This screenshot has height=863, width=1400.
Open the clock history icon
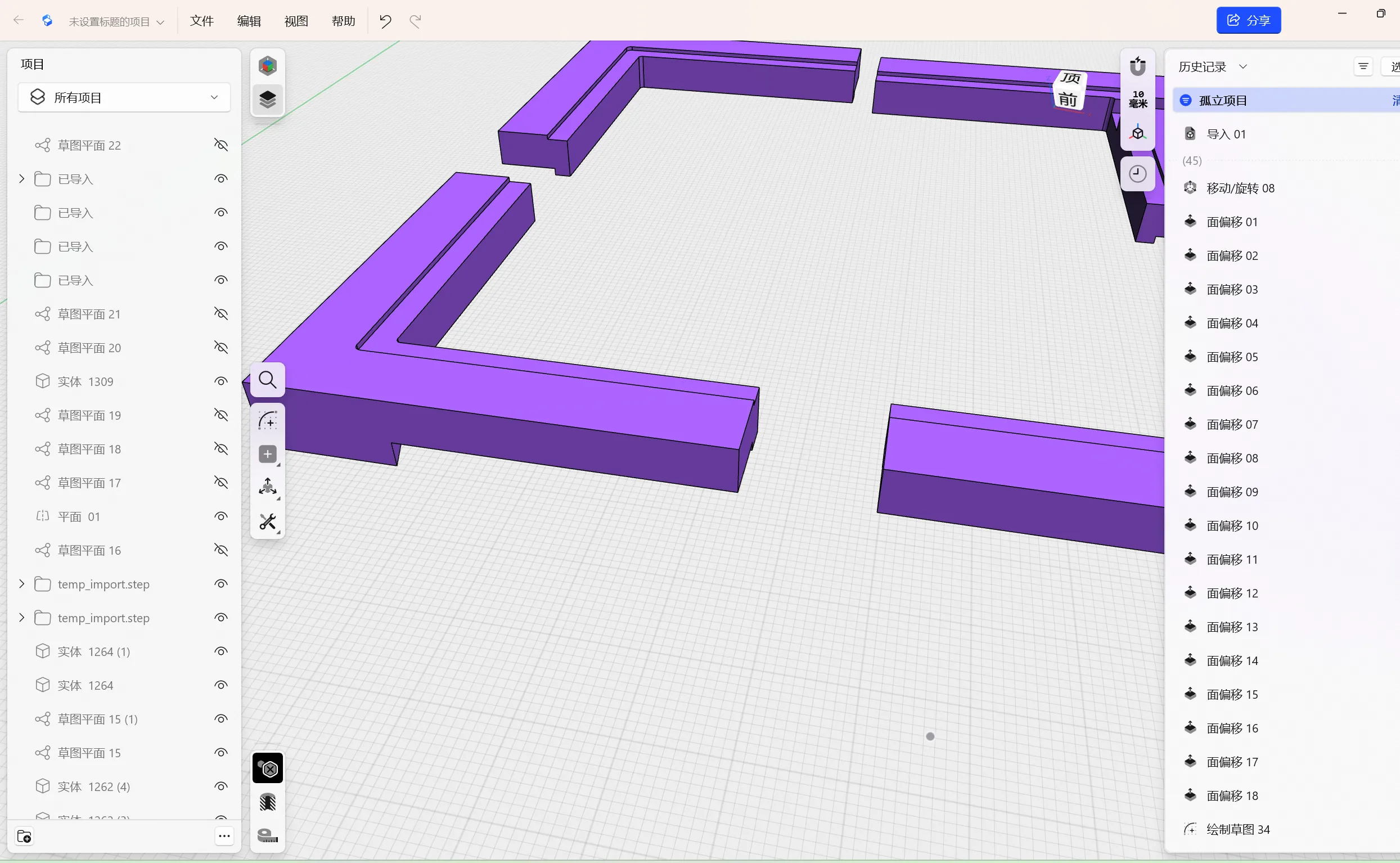click(x=1137, y=173)
